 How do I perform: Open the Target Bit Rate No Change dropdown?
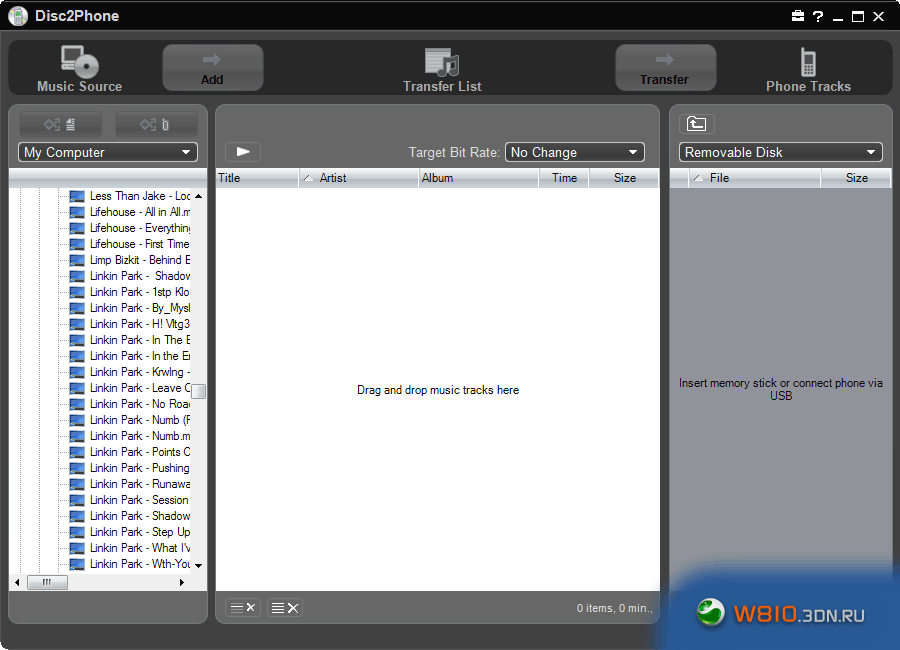coord(575,152)
